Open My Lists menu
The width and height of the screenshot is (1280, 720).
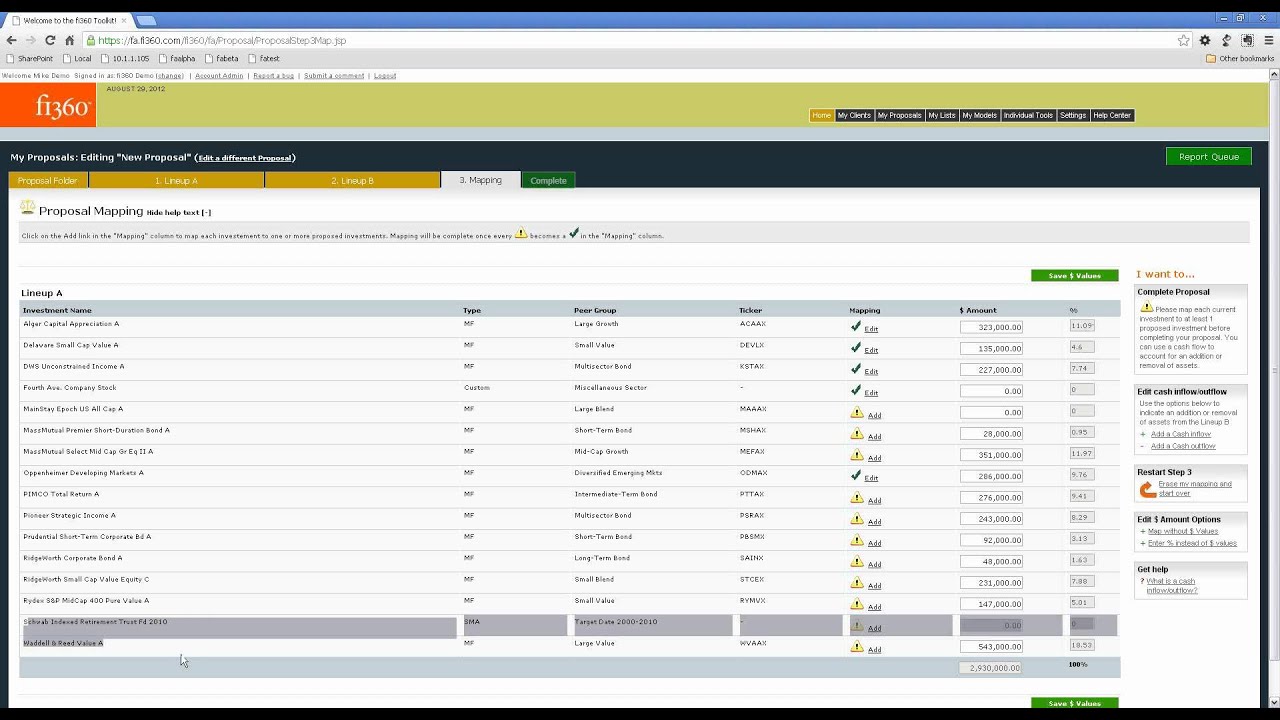(942, 115)
